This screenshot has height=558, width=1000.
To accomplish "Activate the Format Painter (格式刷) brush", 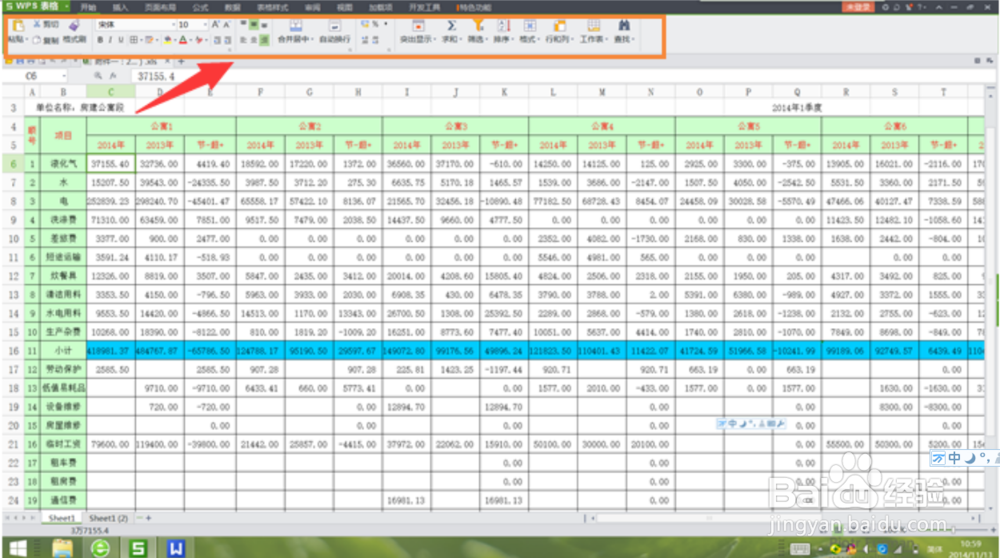I will [74, 26].
